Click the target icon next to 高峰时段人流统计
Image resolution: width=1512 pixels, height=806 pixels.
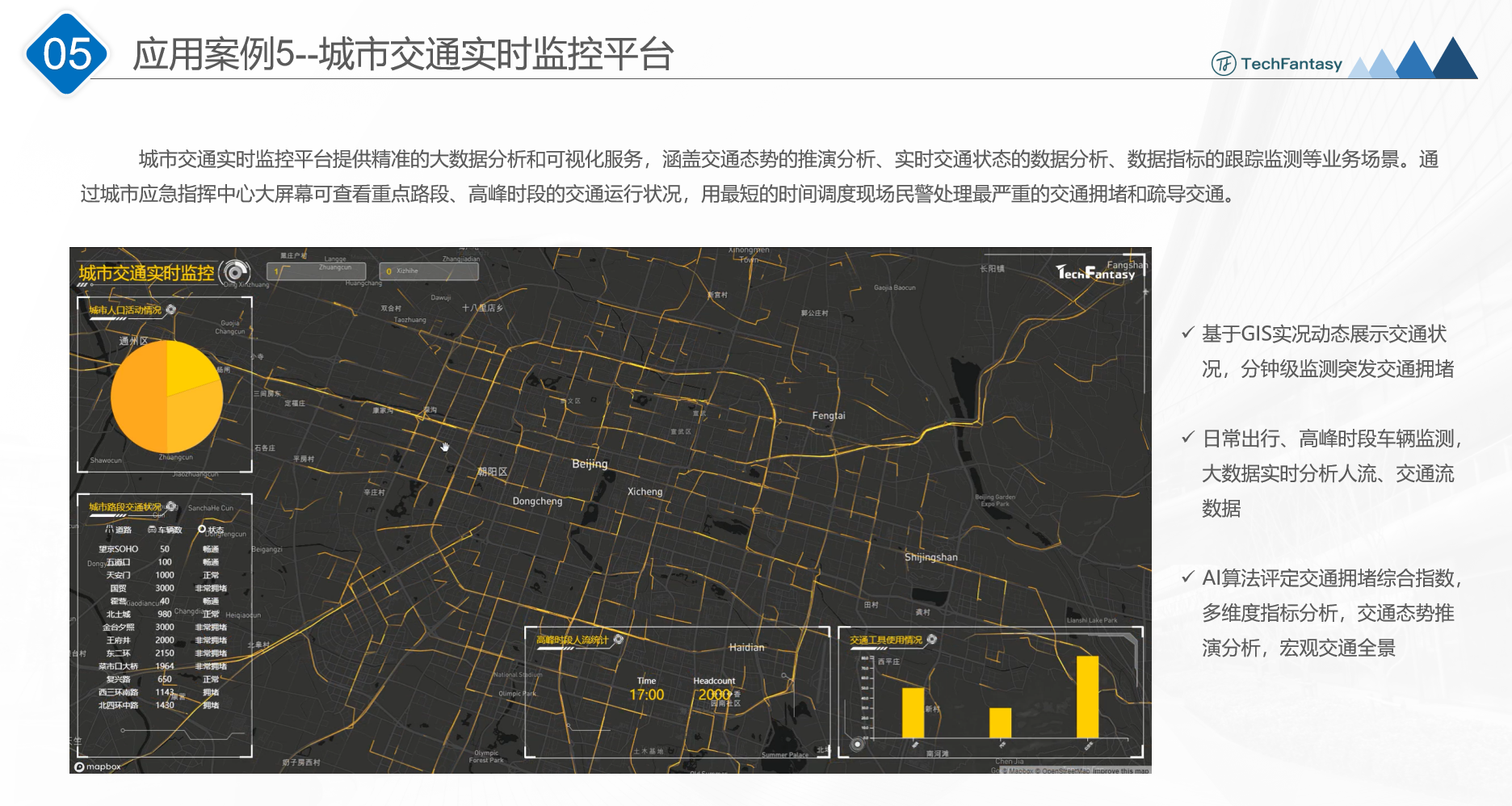coord(619,639)
